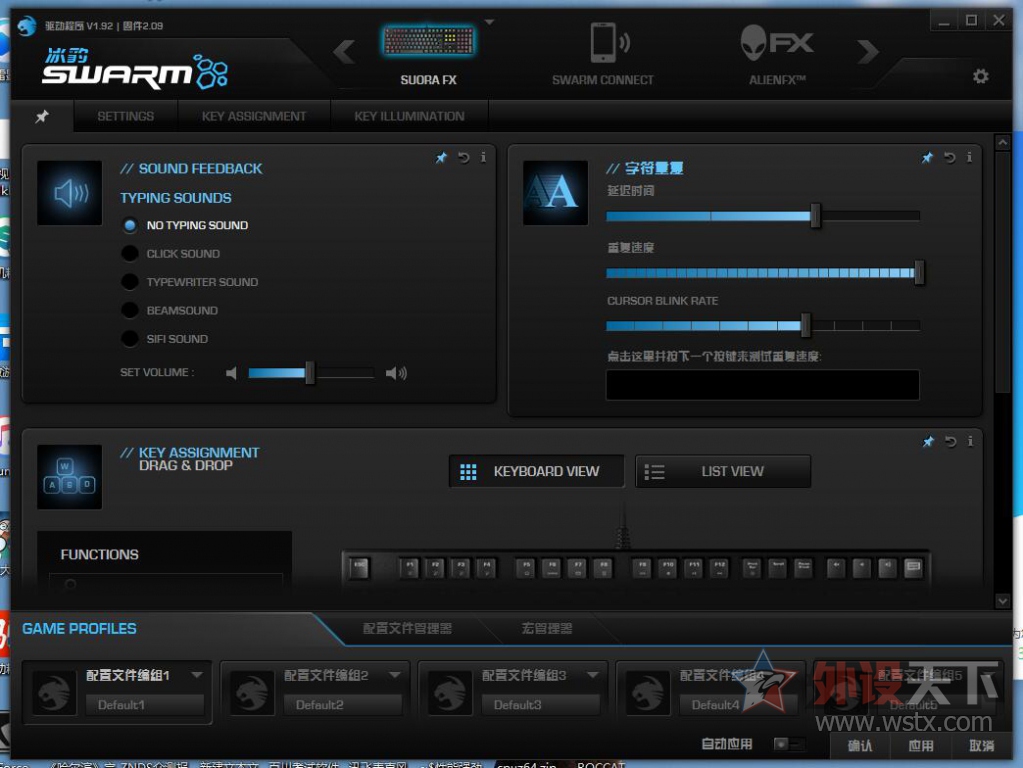
Task: Choose the Typewriter Sound radio button
Action: [x=130, y=282]
